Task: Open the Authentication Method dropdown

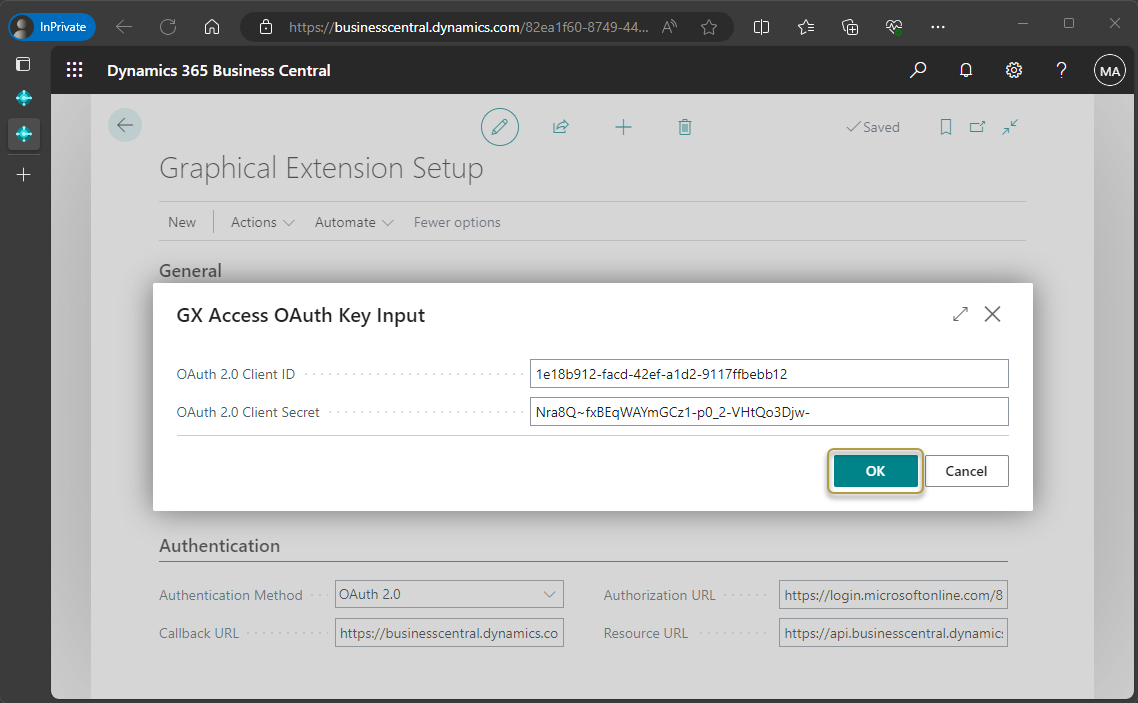Action: (x=549, y=594)
